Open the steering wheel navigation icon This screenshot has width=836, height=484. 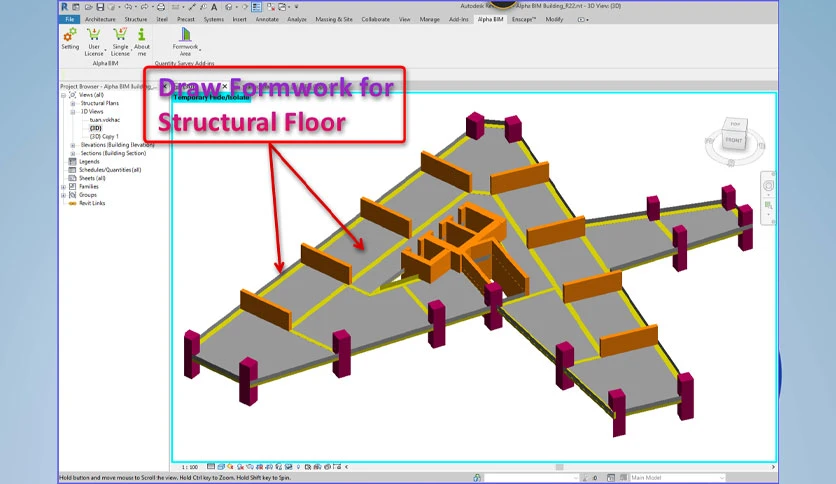768,185
